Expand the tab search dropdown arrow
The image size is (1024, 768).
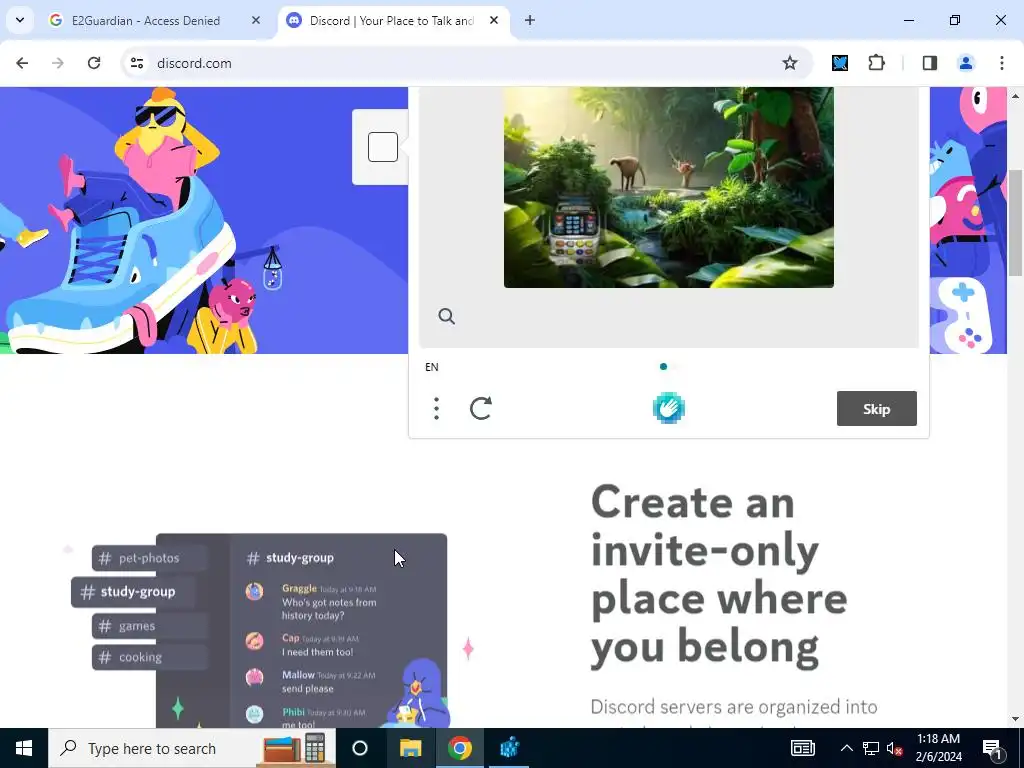tap(20, 20)
